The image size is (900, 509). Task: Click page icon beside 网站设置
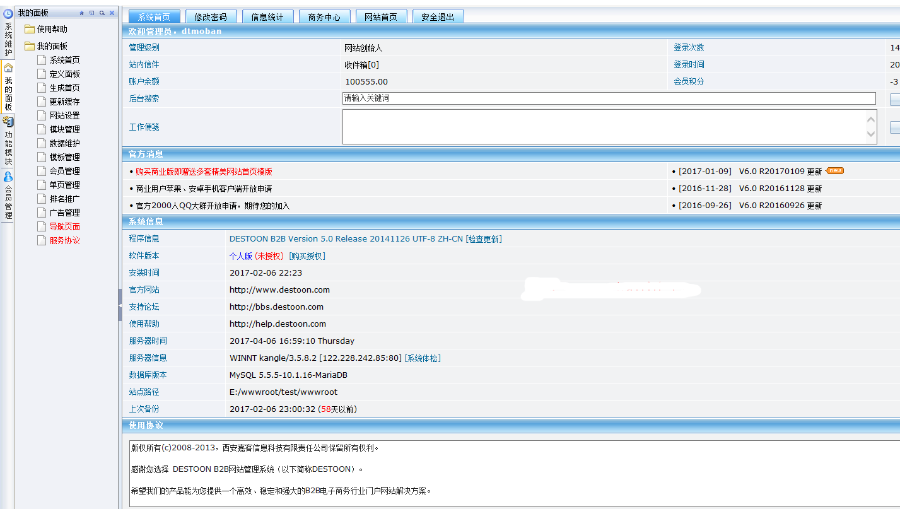pos(41,115)
